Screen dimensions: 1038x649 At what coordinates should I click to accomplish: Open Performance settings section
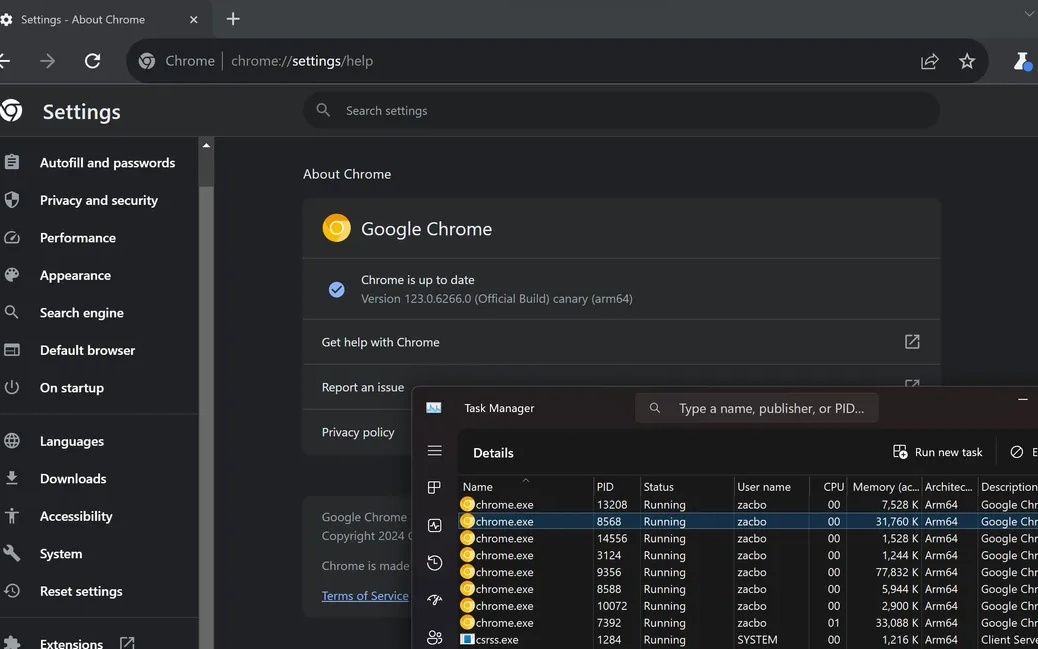pyautogui.click(x=77, y=238)
